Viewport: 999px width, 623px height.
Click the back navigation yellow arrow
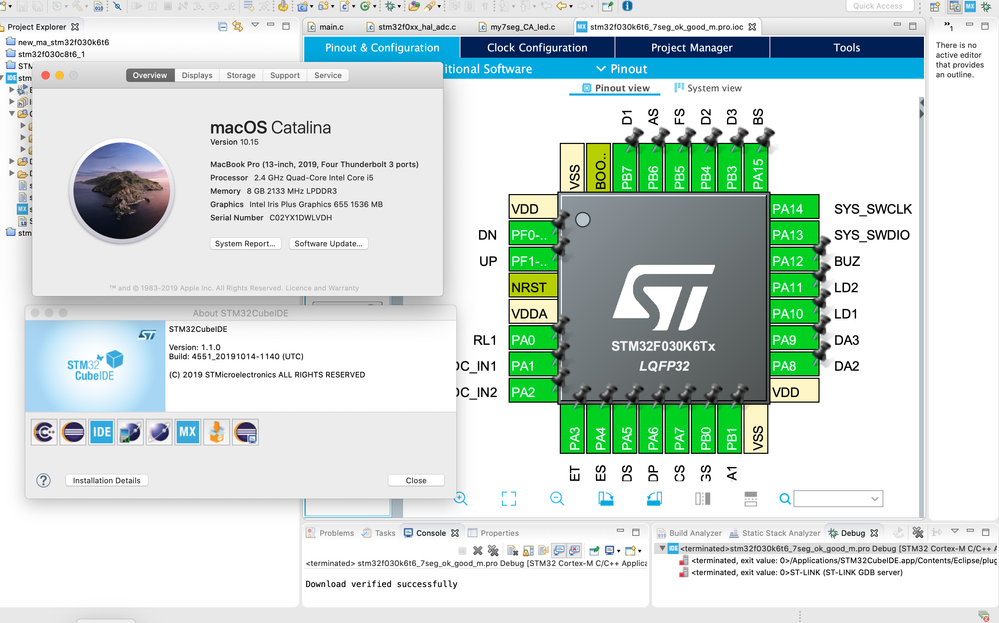coord(562,6)
